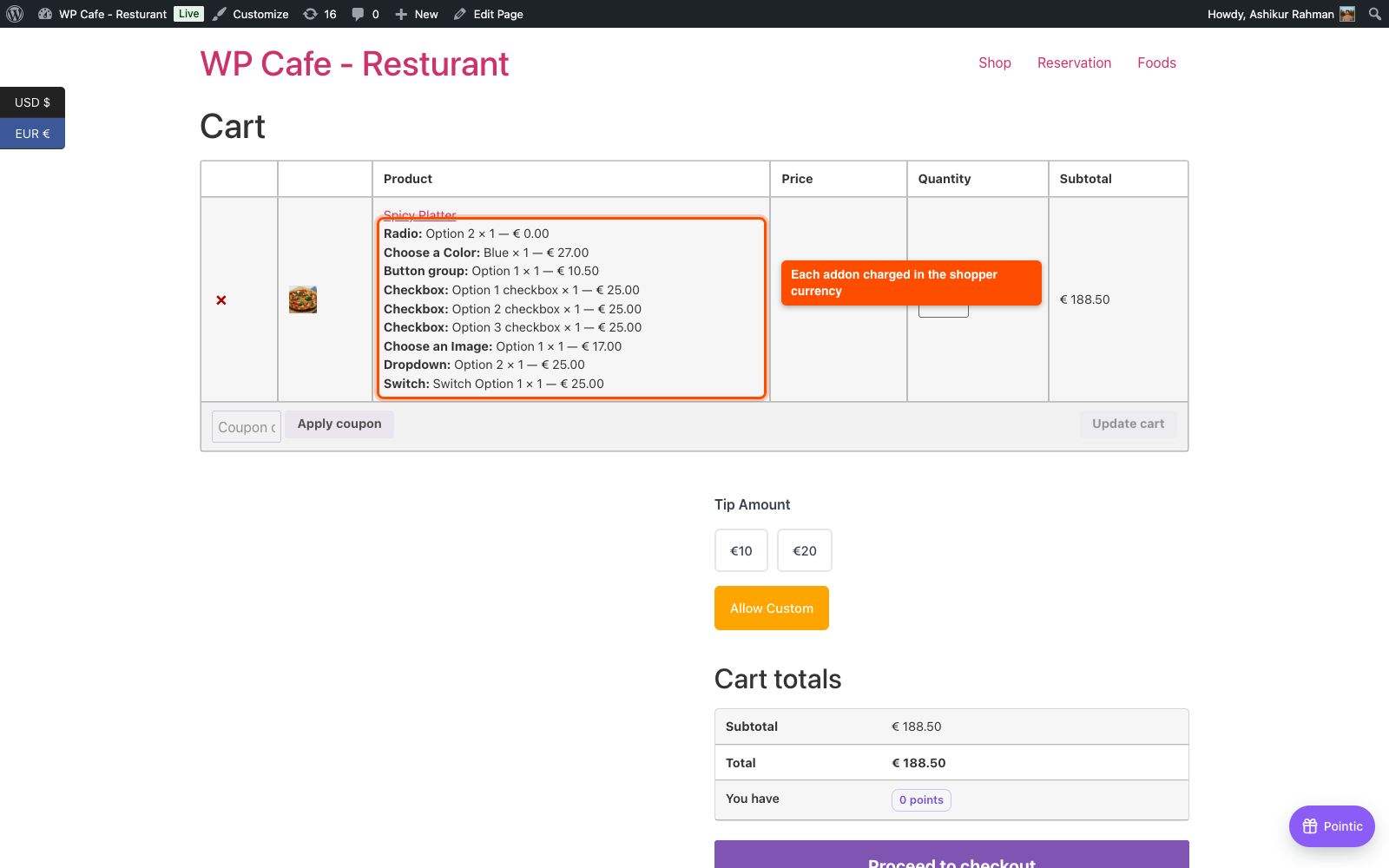Open the Customize option
This screenshot has width=1389, height=868.
point(251,14)
